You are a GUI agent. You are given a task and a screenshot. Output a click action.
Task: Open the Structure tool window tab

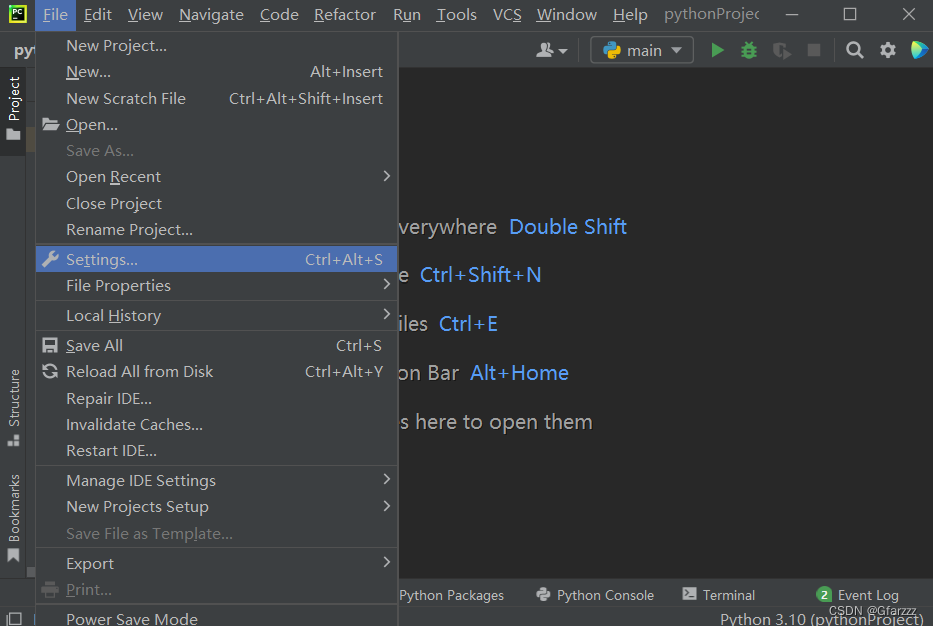point(14,407)
